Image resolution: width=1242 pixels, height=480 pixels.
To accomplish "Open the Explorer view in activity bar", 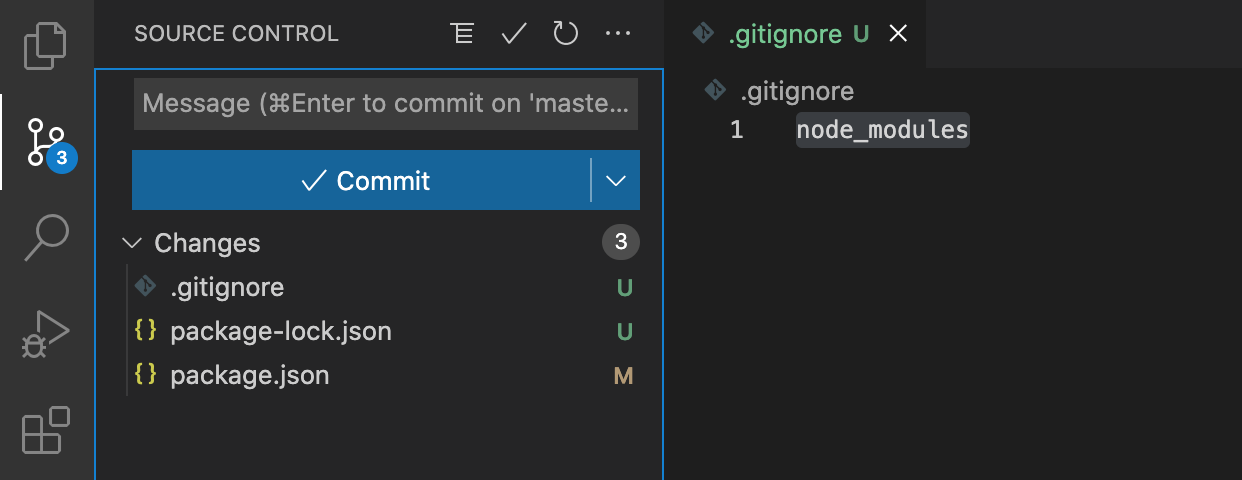I will coord(46,44).
